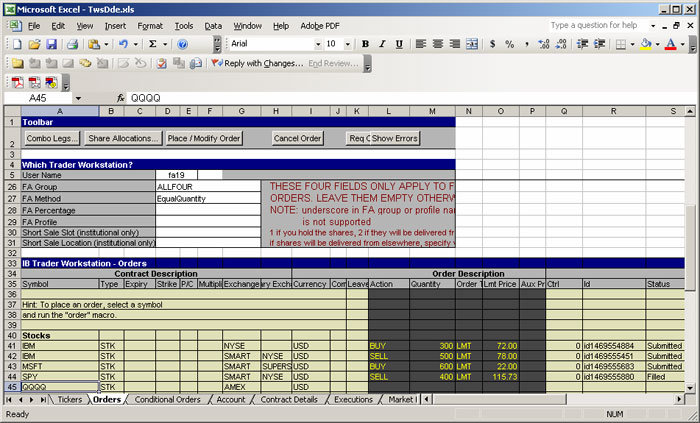
Task: Switch to Contract Details sheet tab
Action: point(289,399)
